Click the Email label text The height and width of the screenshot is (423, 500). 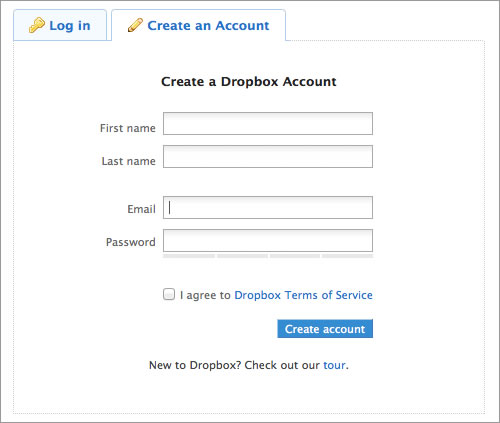(141, 209)
